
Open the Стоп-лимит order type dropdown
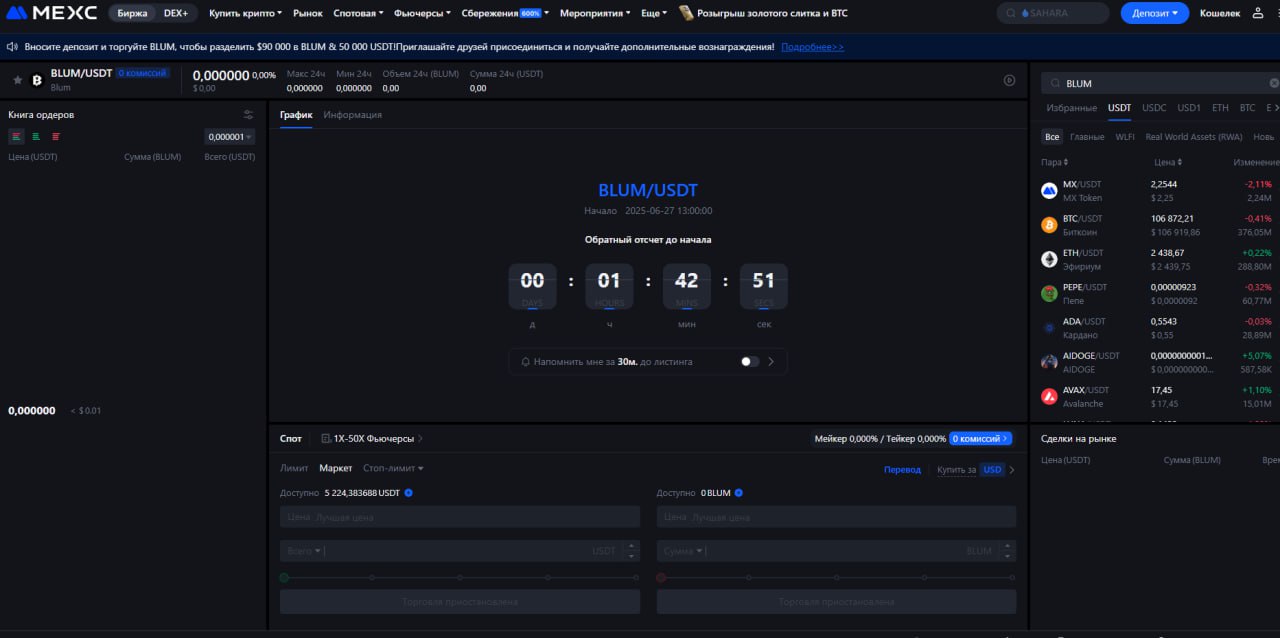(393, 468)
